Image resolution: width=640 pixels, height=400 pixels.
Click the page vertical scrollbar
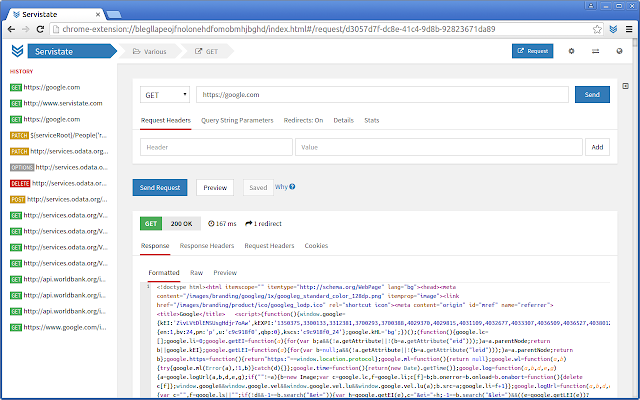pyautogui.click(x=635, y=216)
